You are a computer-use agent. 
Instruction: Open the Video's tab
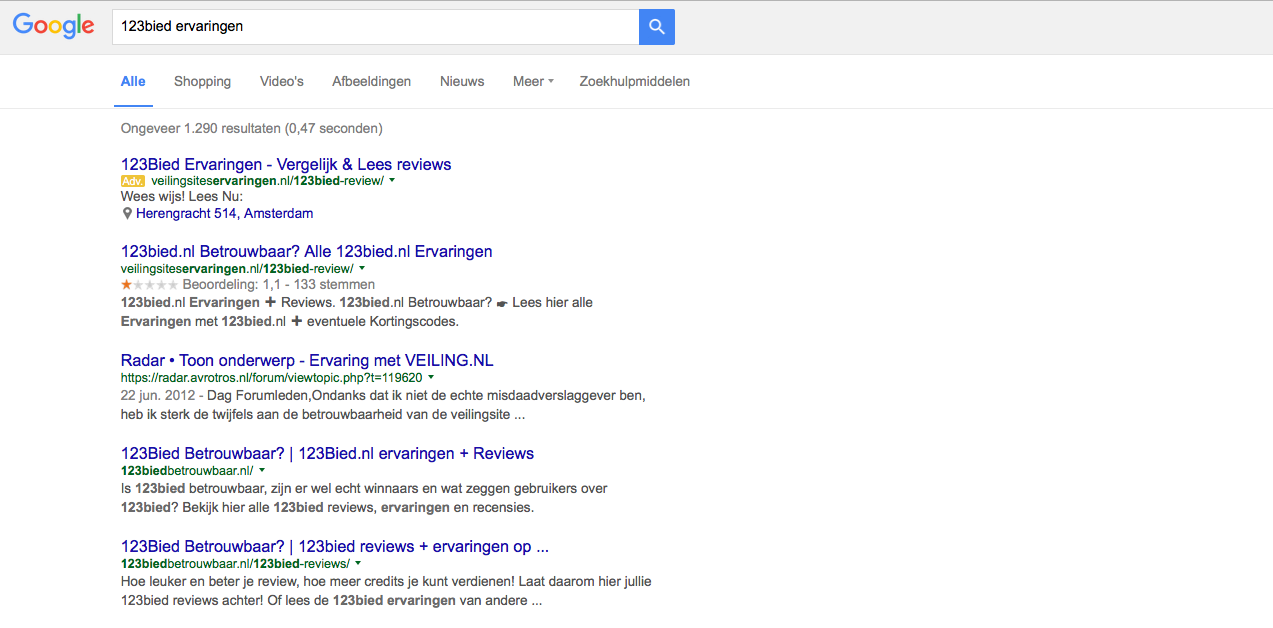(282, 82)
